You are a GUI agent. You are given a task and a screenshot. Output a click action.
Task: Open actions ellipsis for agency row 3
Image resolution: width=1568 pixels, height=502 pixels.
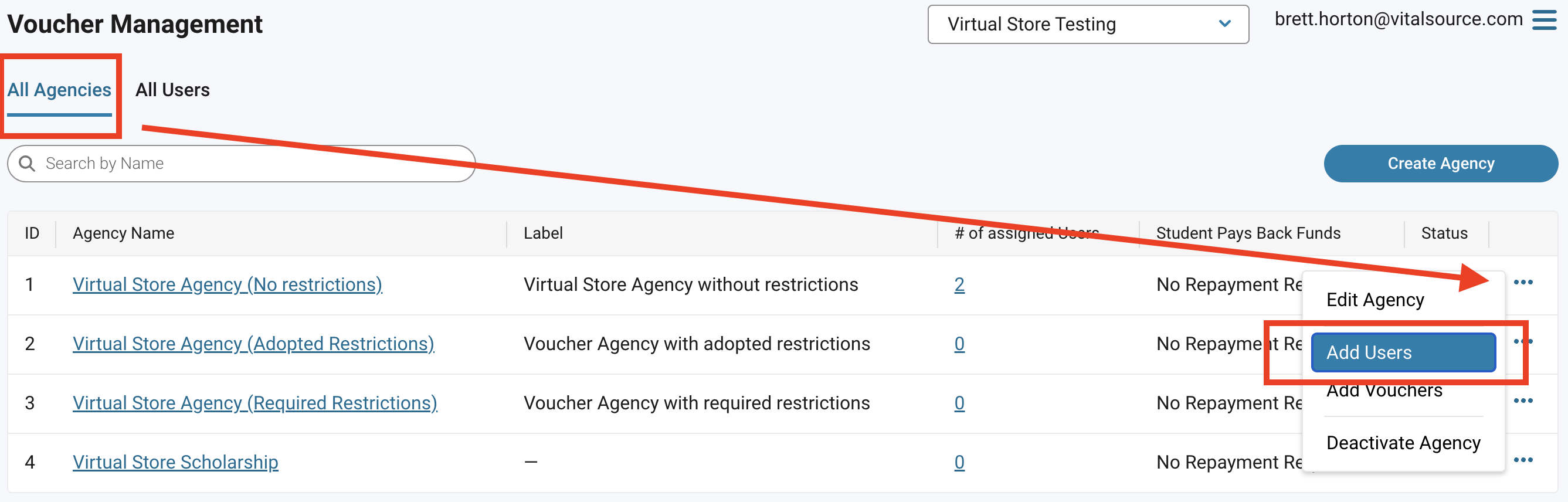pyautogui.click(x=1523, y=401)
